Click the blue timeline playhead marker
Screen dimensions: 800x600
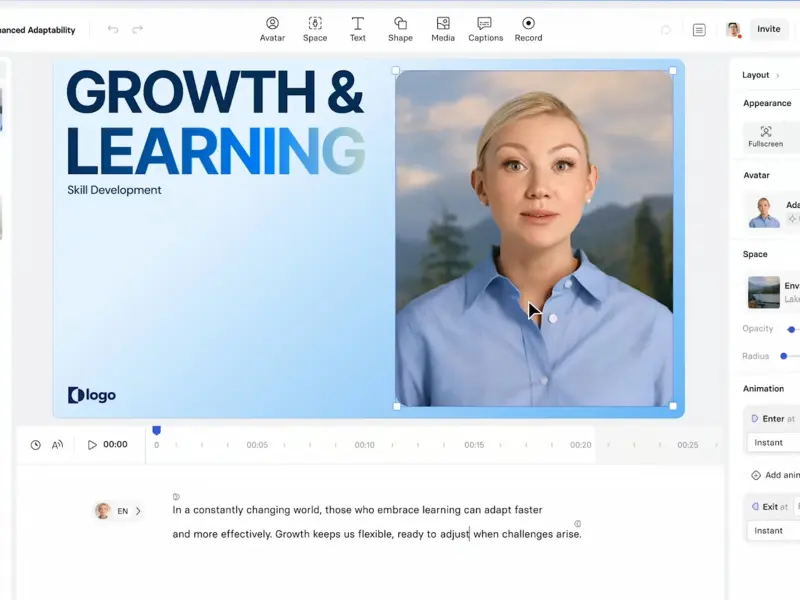(x=157, y=431)
